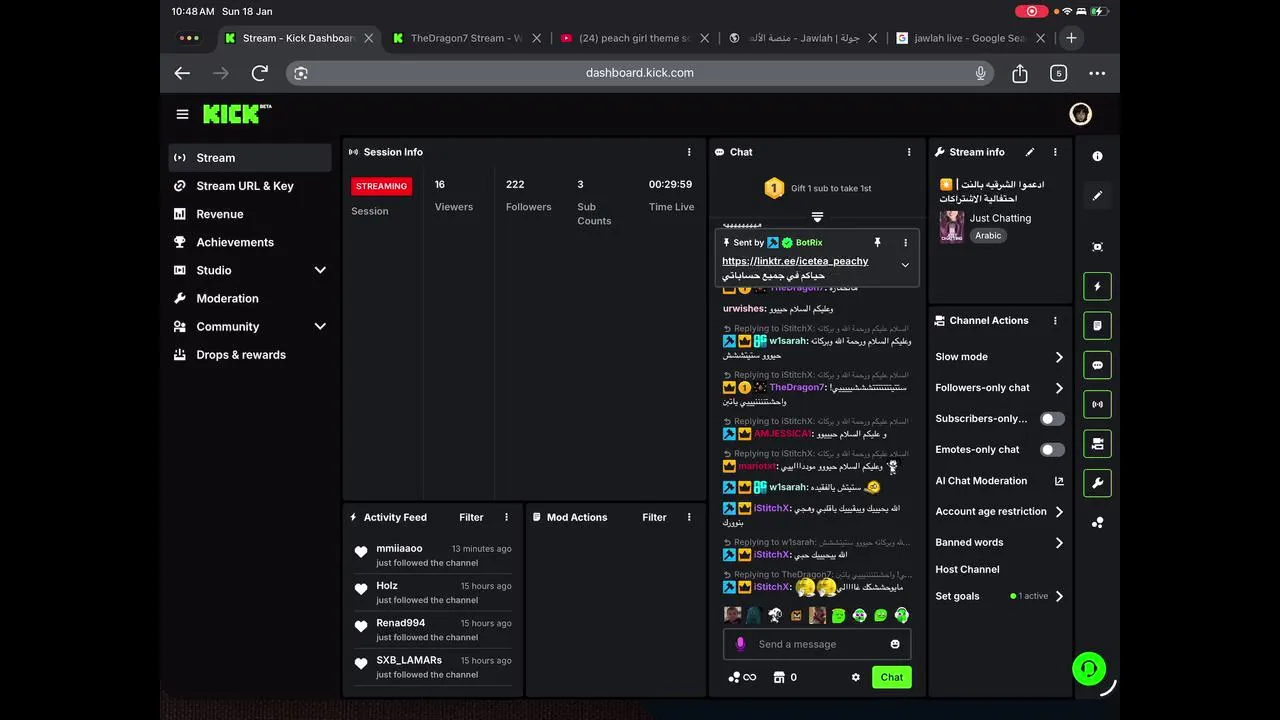Screen dimensions: 1280x720
Task: Switch to TheDragon7 Stream browser tab
Action: point(466,38)
